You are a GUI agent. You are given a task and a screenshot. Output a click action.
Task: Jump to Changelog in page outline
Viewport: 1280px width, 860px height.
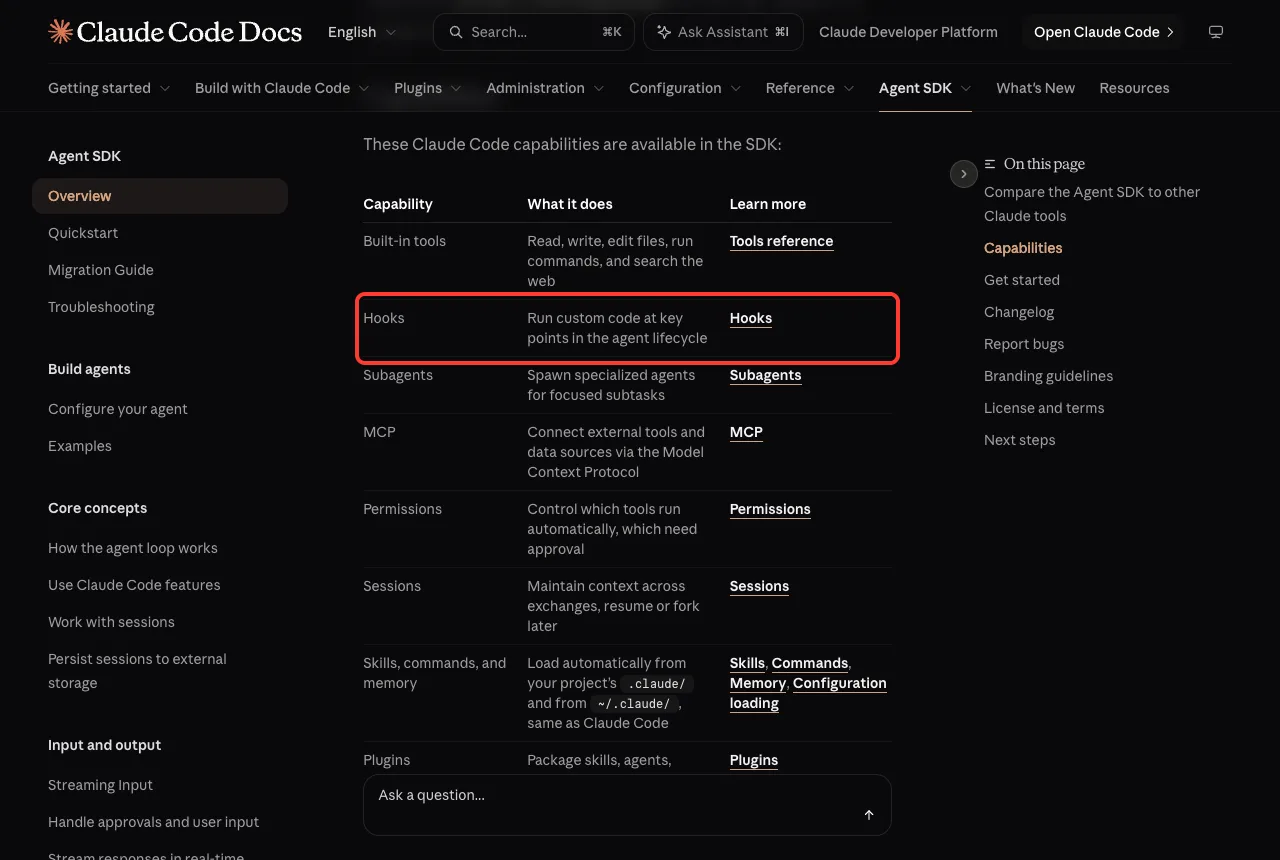[1019, 312]
